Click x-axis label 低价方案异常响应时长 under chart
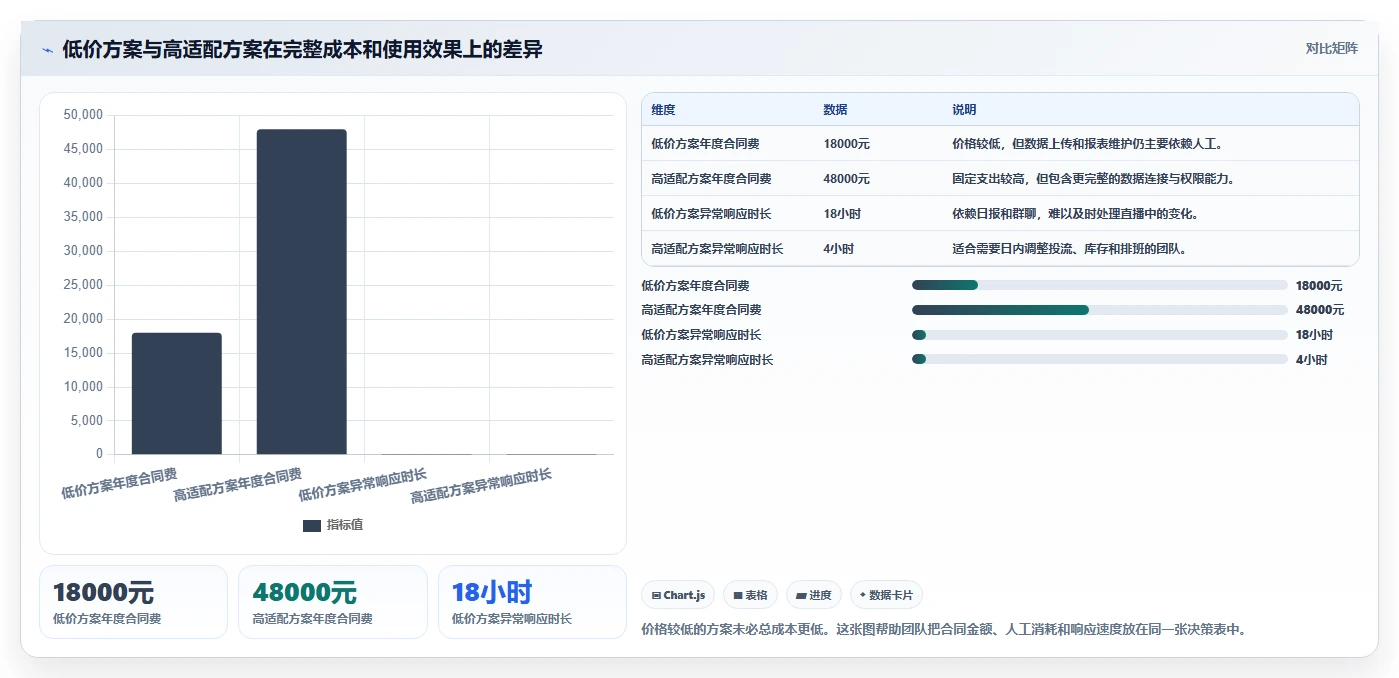The height and width of the screenshot is (678, 1399). (x=362, y=484)
